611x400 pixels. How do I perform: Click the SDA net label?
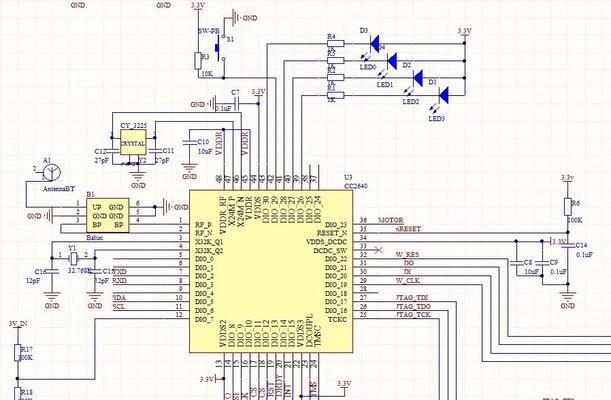click(x=119, y=298)
